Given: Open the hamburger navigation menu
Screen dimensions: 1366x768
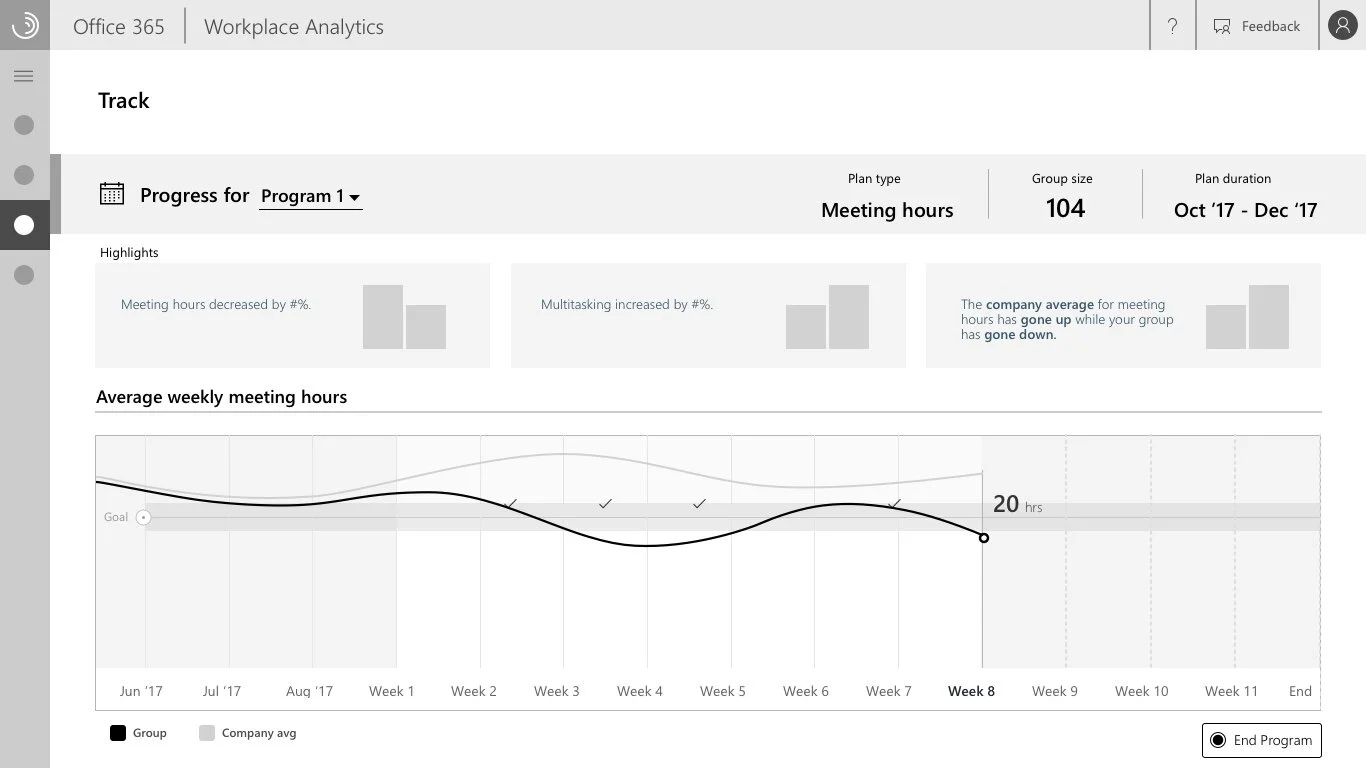Looking at the screenshot, I should coord(24,75).
